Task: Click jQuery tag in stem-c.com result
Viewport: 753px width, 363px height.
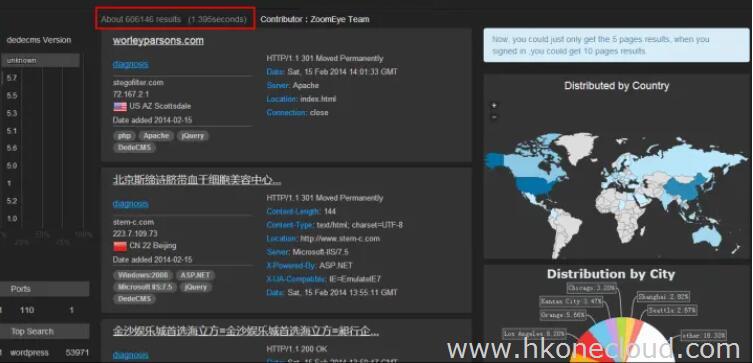Action: [195, 287]
